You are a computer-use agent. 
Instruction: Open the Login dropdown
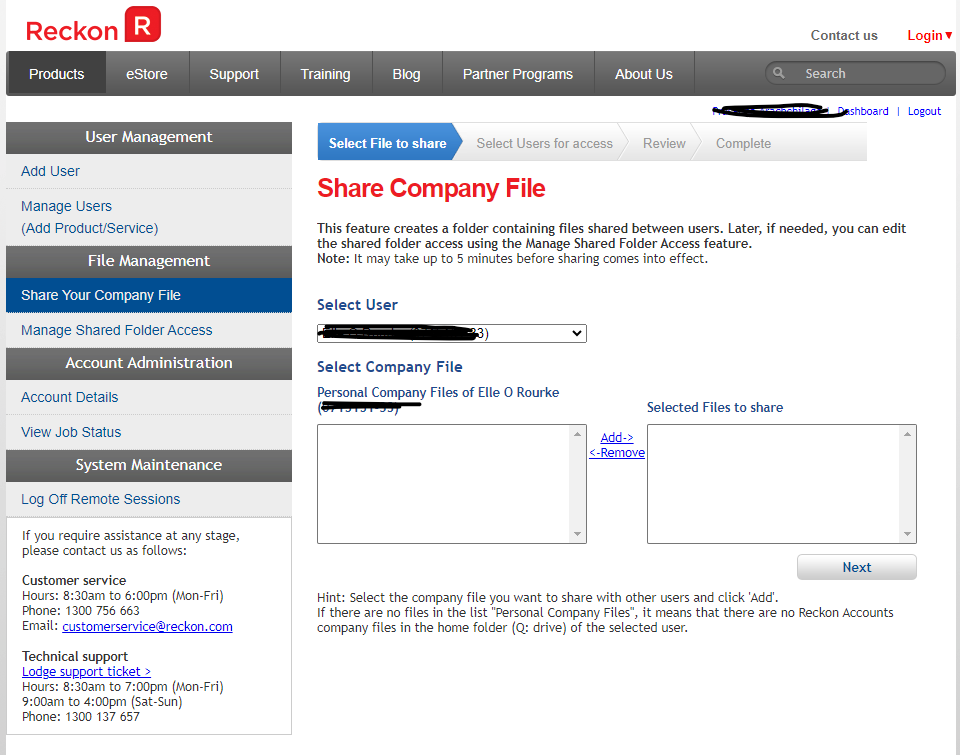tap(929, 36)
